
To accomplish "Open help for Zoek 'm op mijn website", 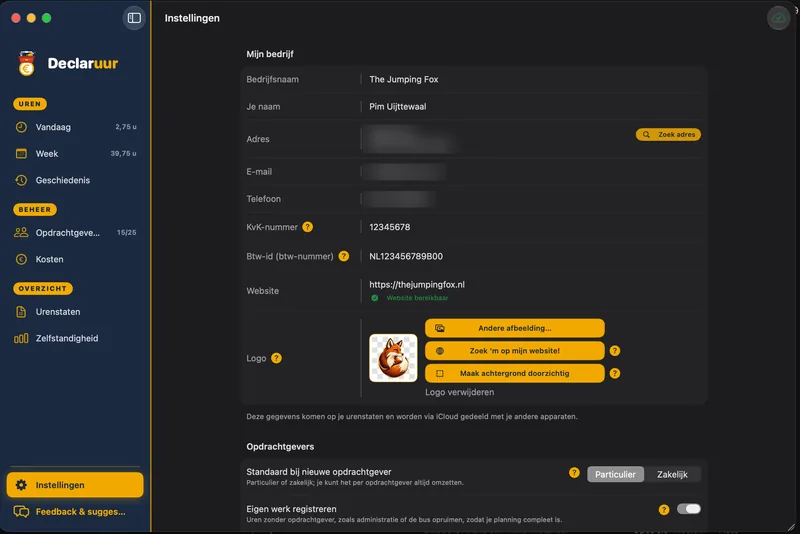I will 615,351.
